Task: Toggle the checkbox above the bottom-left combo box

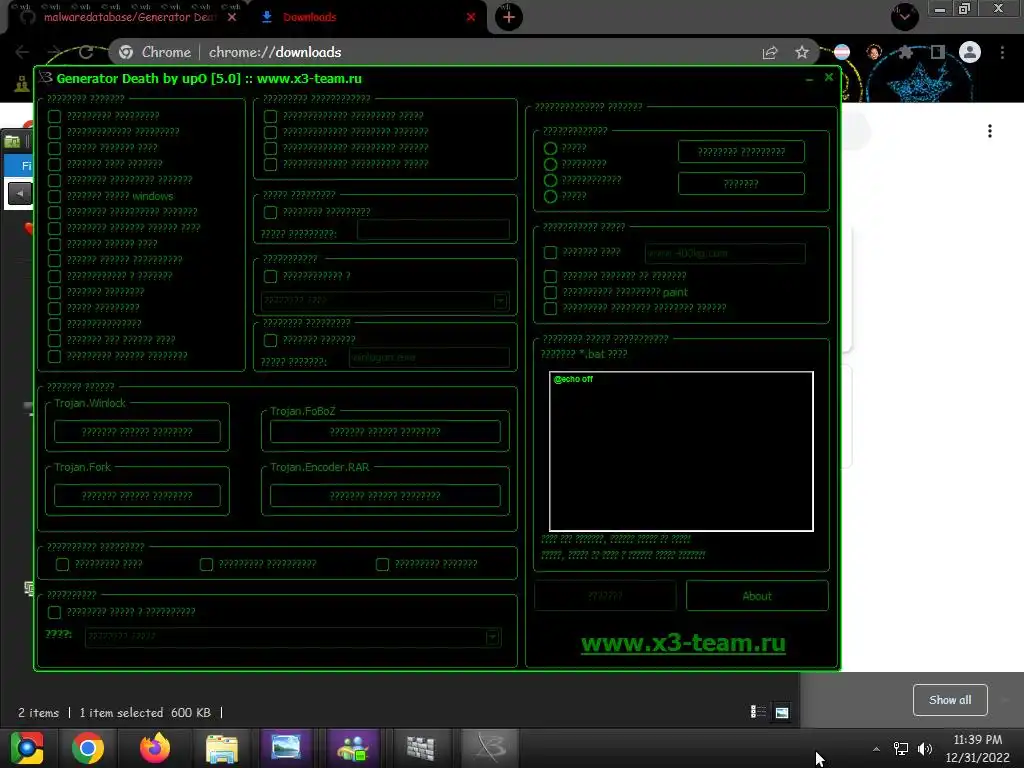Action: 54,612
